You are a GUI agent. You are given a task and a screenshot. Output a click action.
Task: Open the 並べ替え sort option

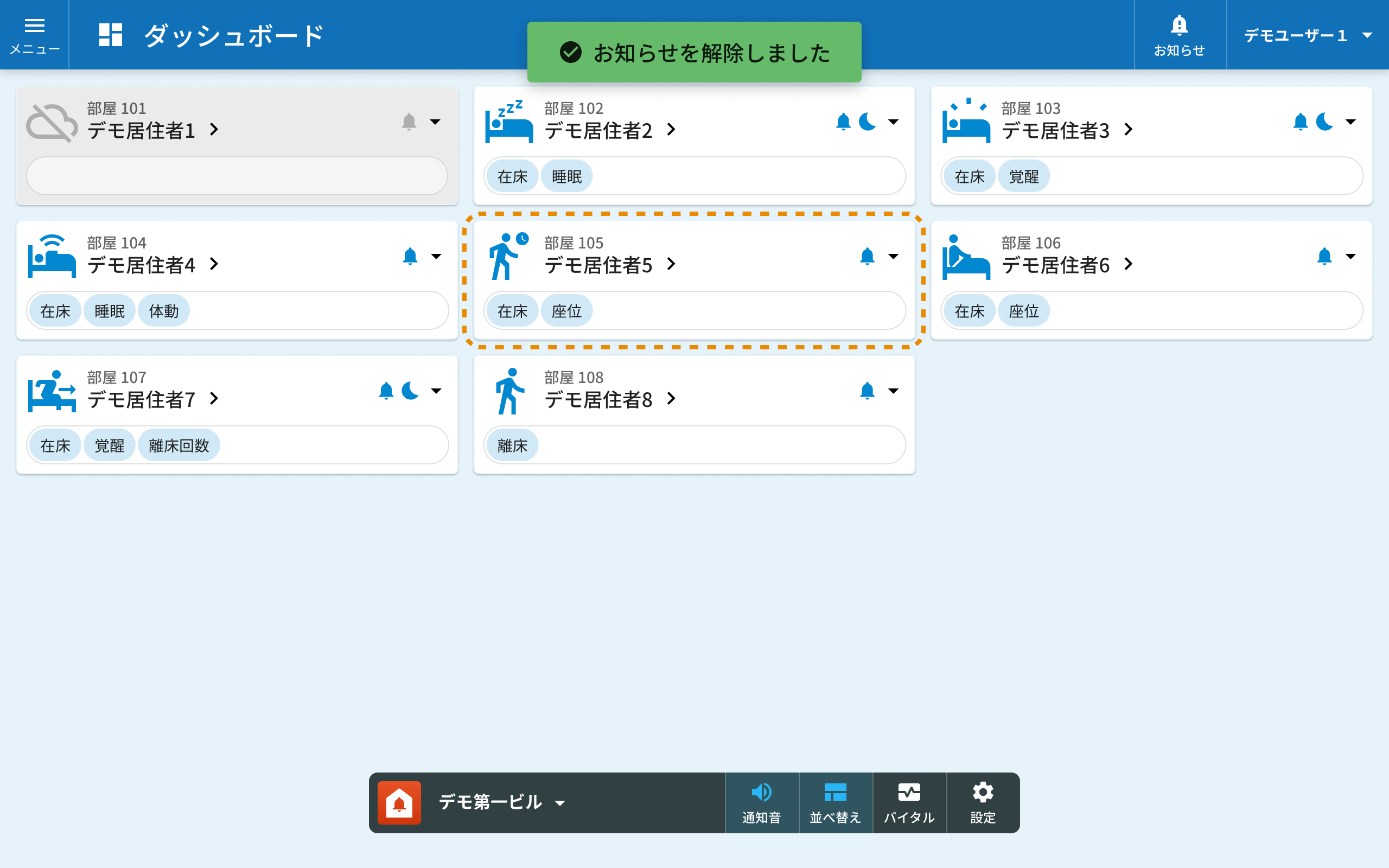[x=835, y=802]
